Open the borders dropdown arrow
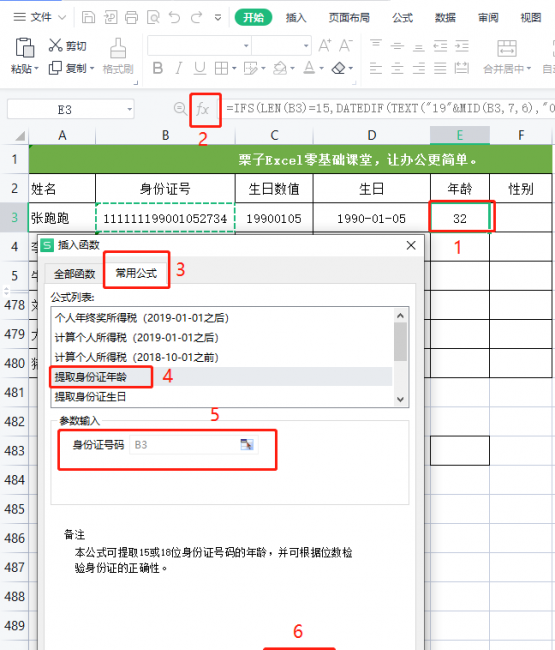The width and height of the screenshot is (555, 650). pyautogui.click(x=234, y=68)
